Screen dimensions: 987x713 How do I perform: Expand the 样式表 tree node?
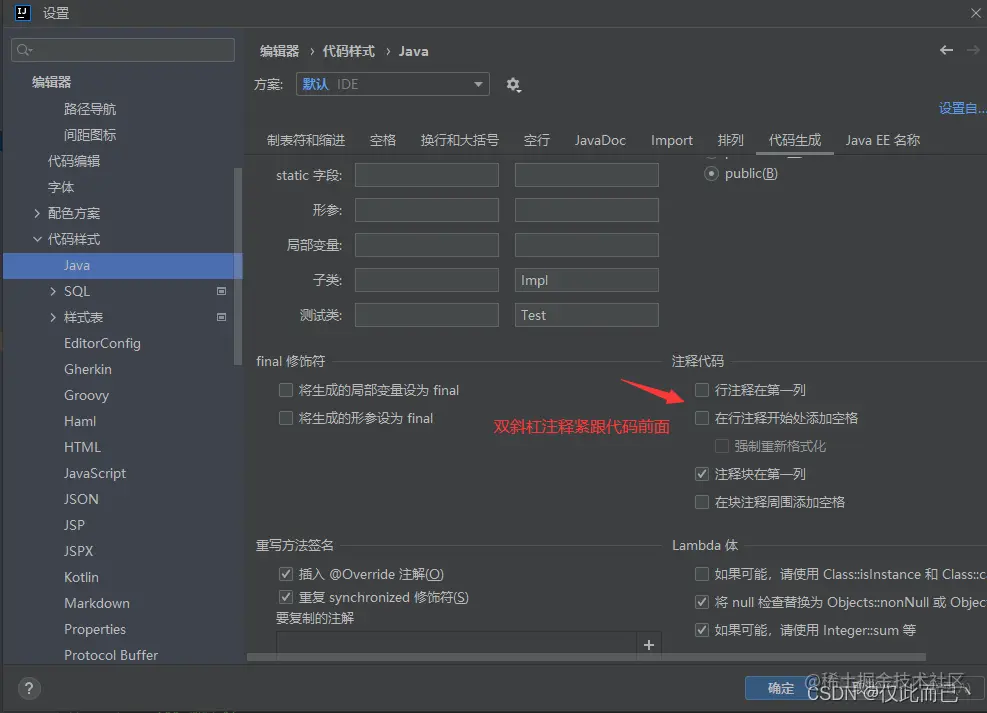pos(53,317)
